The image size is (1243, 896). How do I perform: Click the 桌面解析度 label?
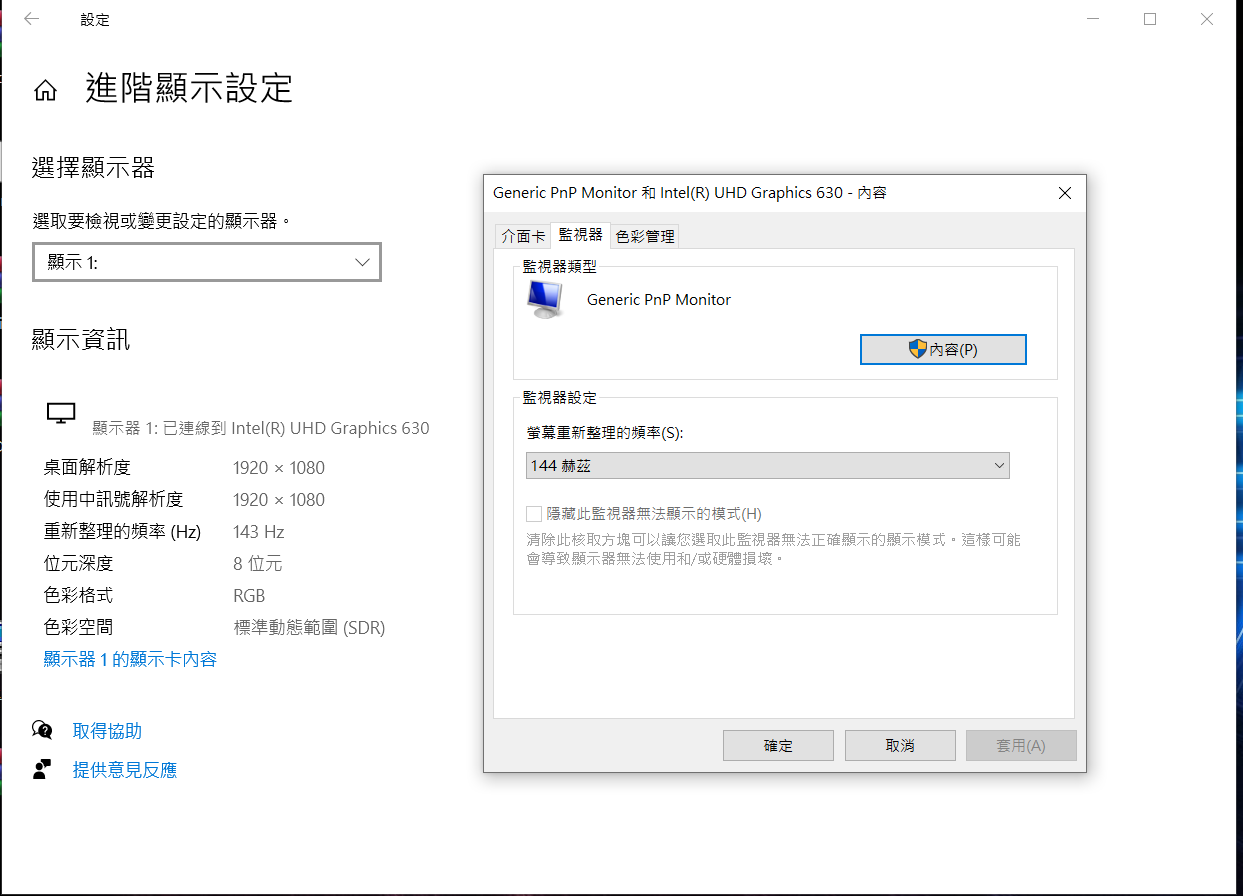tap(87, 467)
